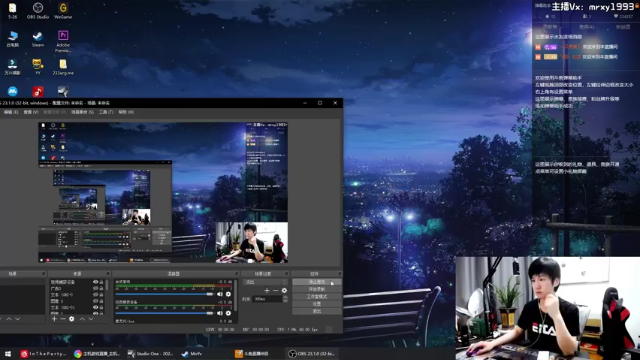Open the 场景集合(S) menu in OBS

pyautogui.click(x=82, y=112)
